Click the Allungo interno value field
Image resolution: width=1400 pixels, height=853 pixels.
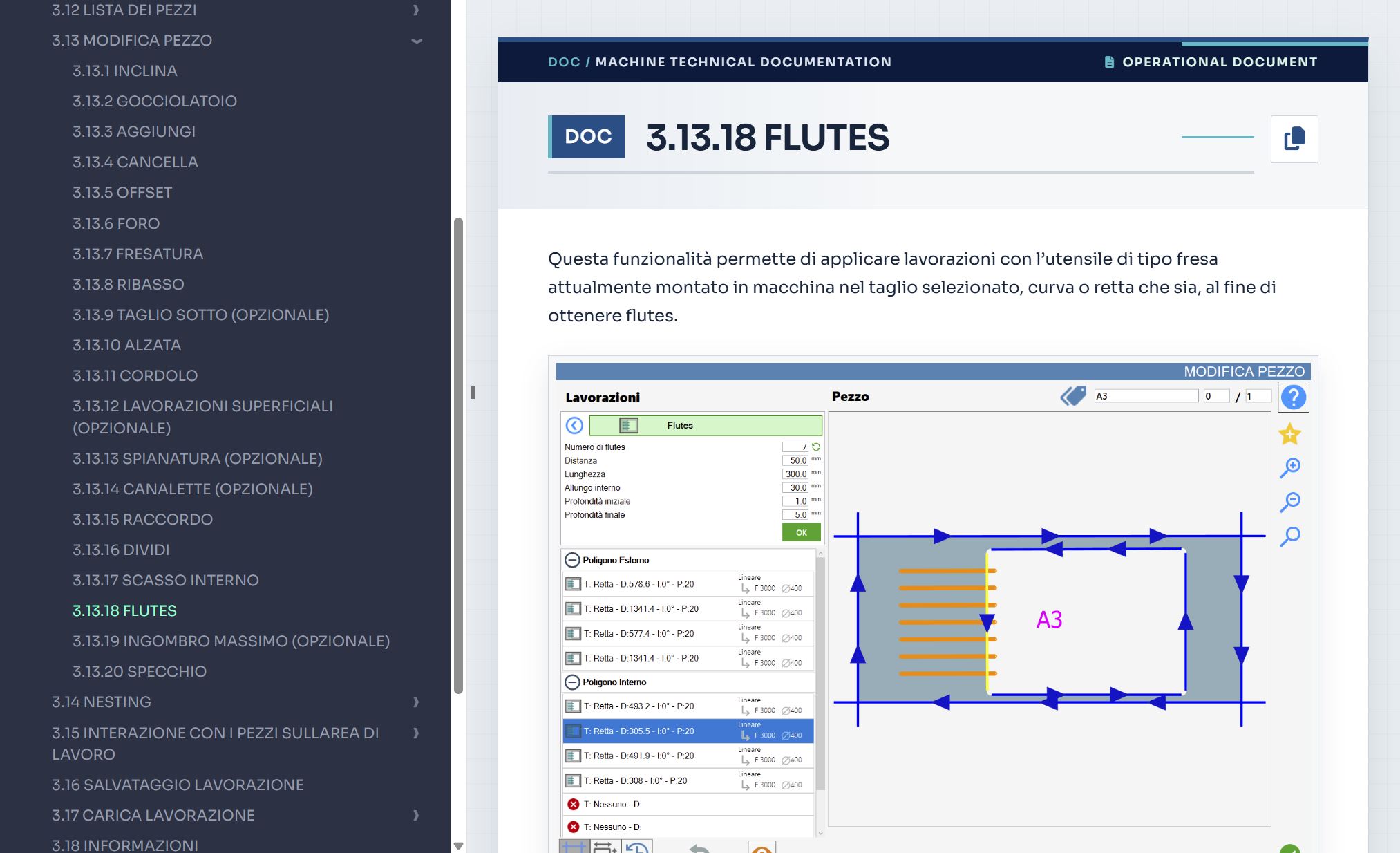pos(795,487)
